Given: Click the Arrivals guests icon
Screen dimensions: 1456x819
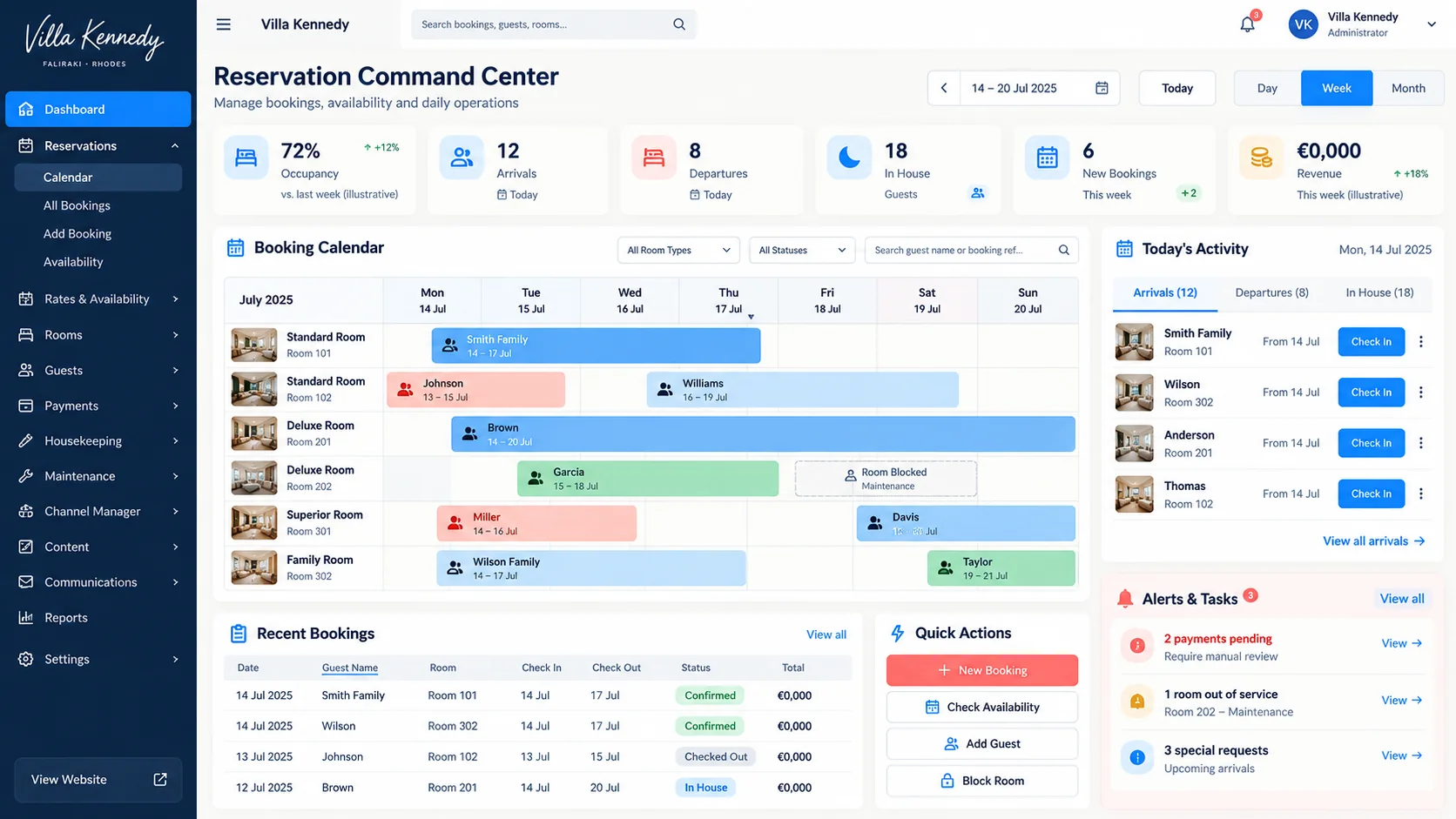Looking at the screenshot, I should 462,158.
